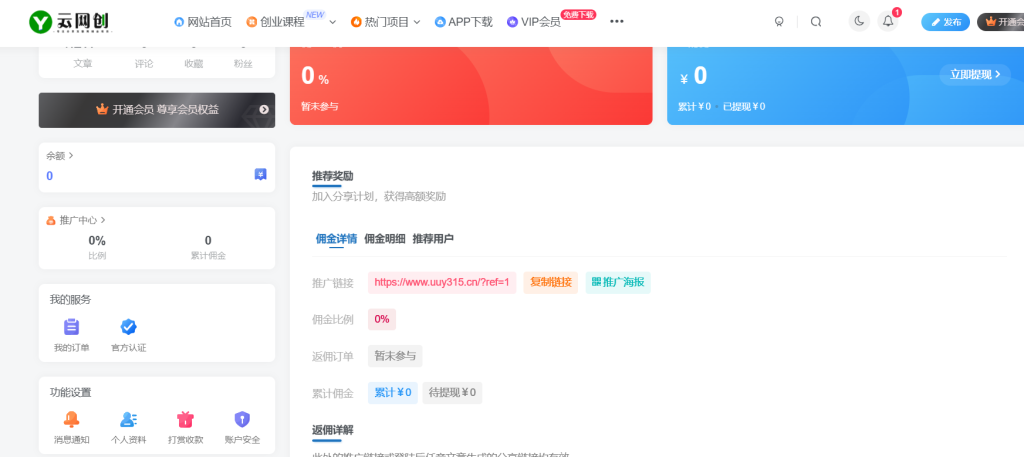Click 收藏 in the profile stats
1024x457 pixels.
tap(193, 64)
